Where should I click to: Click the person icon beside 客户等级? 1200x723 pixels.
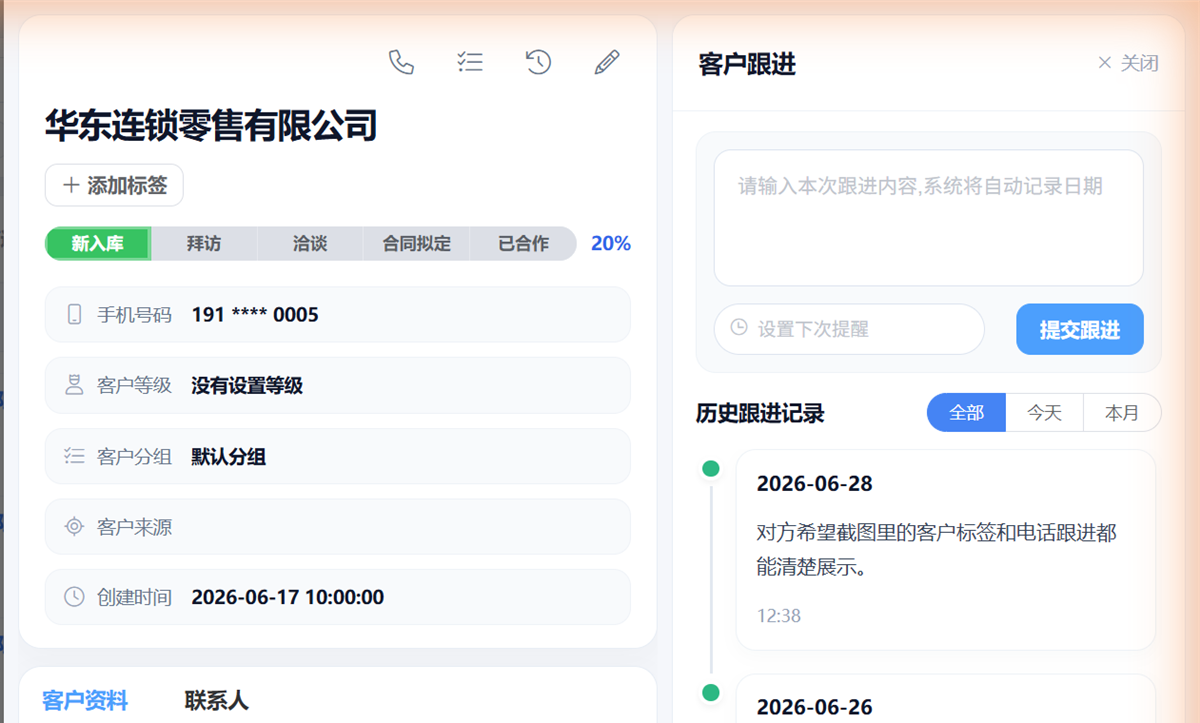click(74, 385)
